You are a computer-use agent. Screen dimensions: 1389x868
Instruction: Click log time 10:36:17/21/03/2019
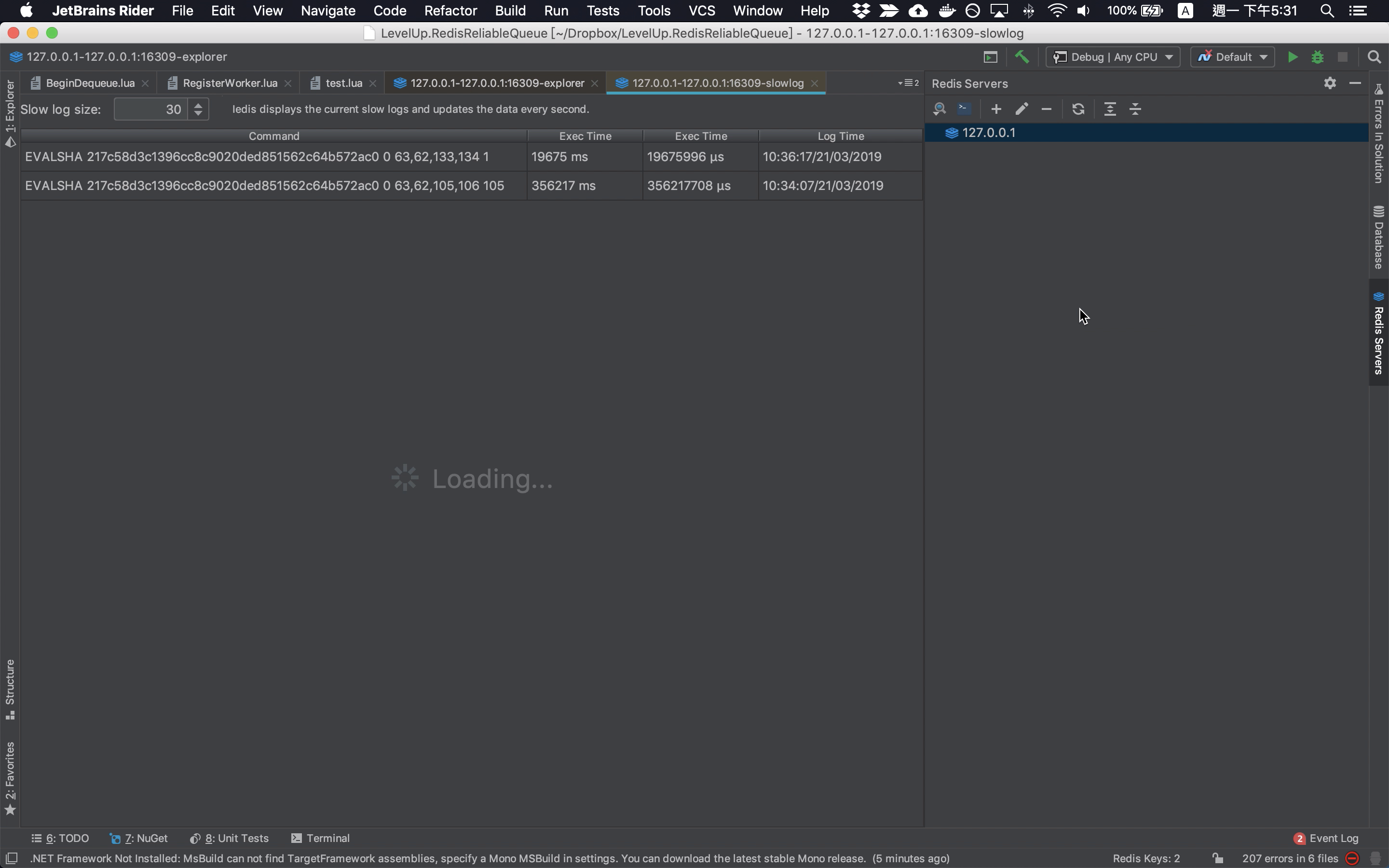pyautogui.click(x=840, y=157)
